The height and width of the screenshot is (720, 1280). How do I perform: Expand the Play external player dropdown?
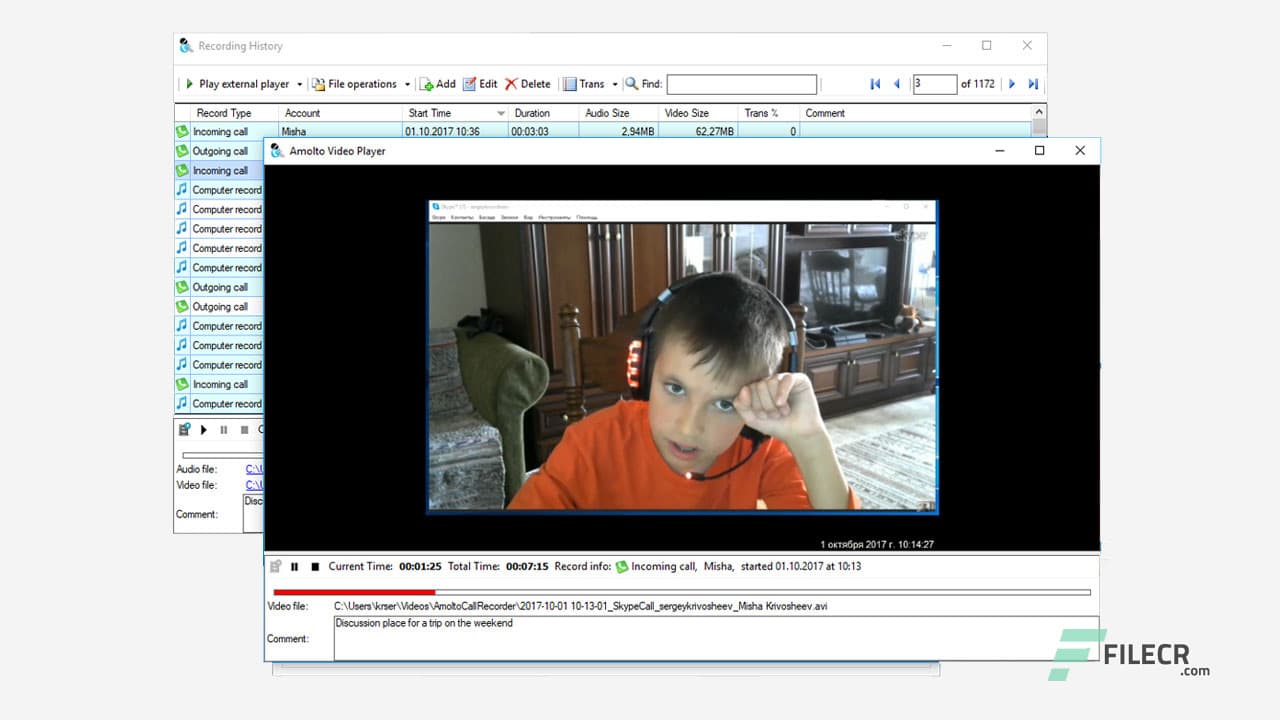pos(298,84)
